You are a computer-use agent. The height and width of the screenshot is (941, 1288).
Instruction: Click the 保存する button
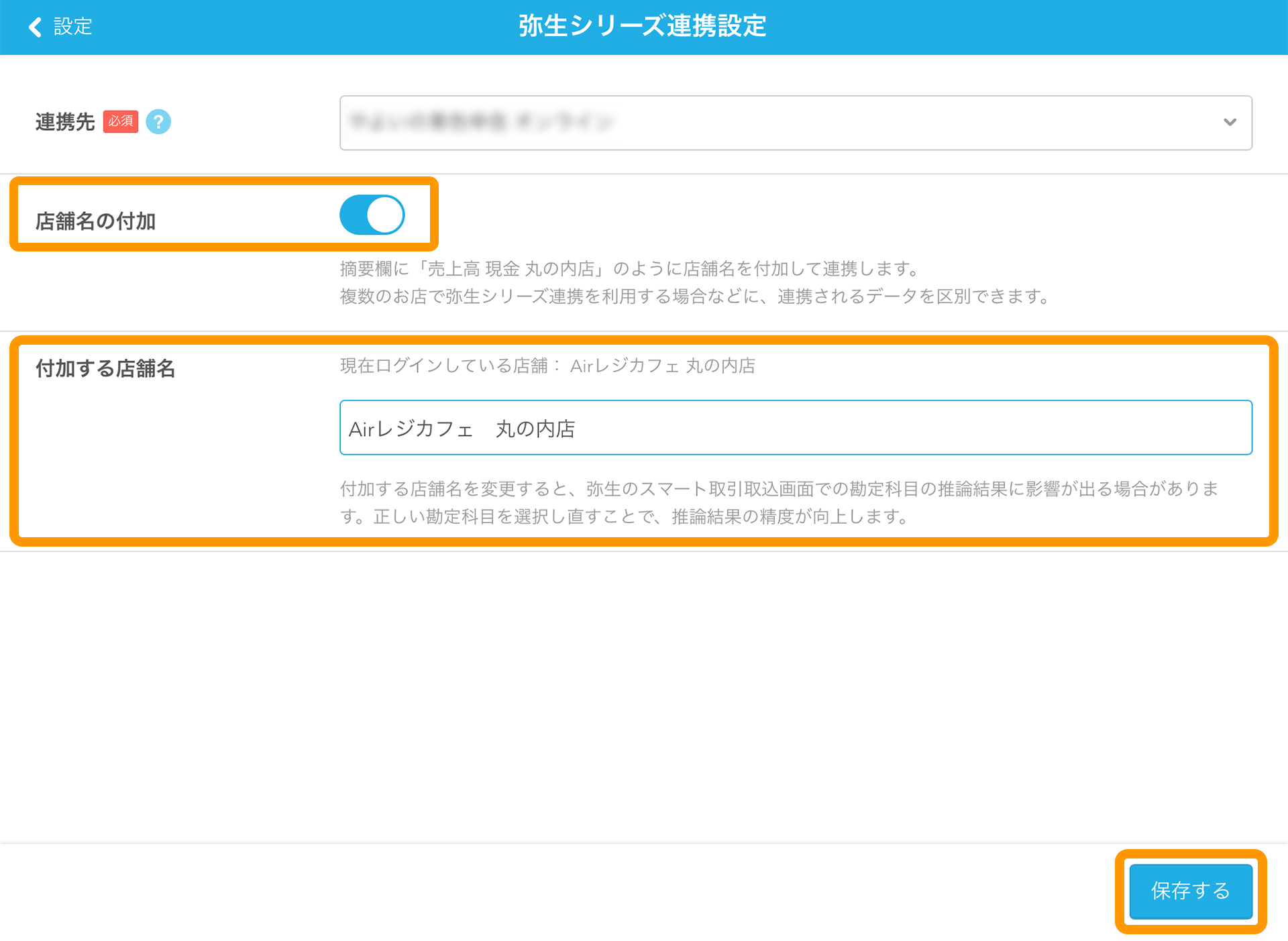click(1191, 891)
